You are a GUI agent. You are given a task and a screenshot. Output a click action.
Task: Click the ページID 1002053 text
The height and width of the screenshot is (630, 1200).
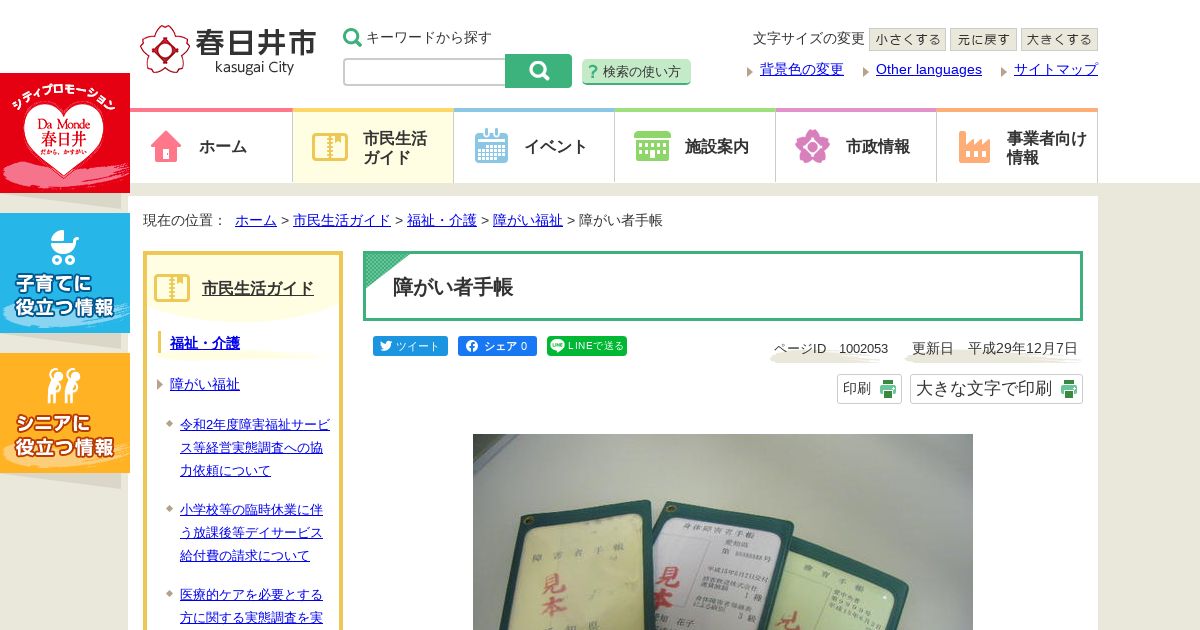(x=831, y=349)
